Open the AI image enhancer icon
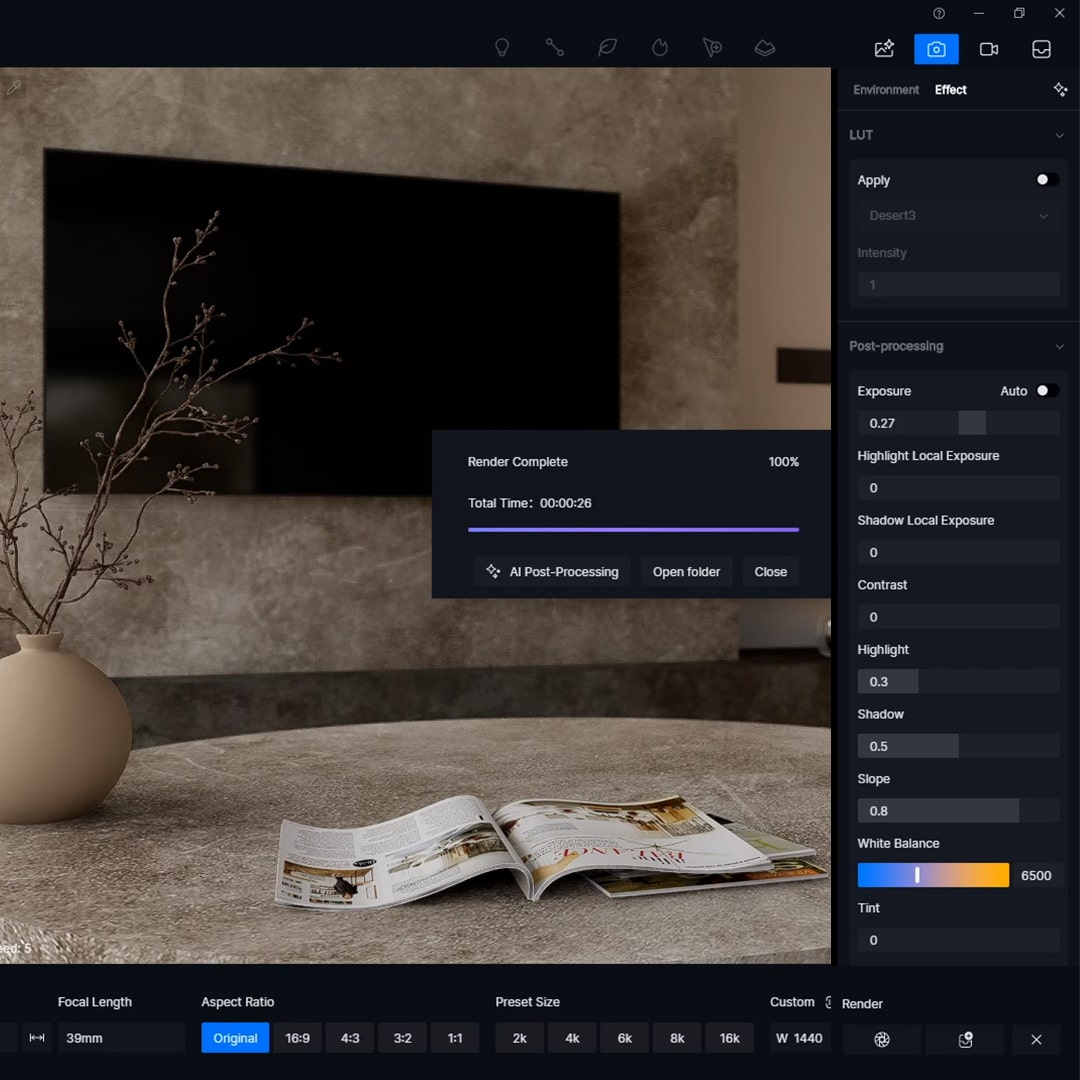 point(884,49)
